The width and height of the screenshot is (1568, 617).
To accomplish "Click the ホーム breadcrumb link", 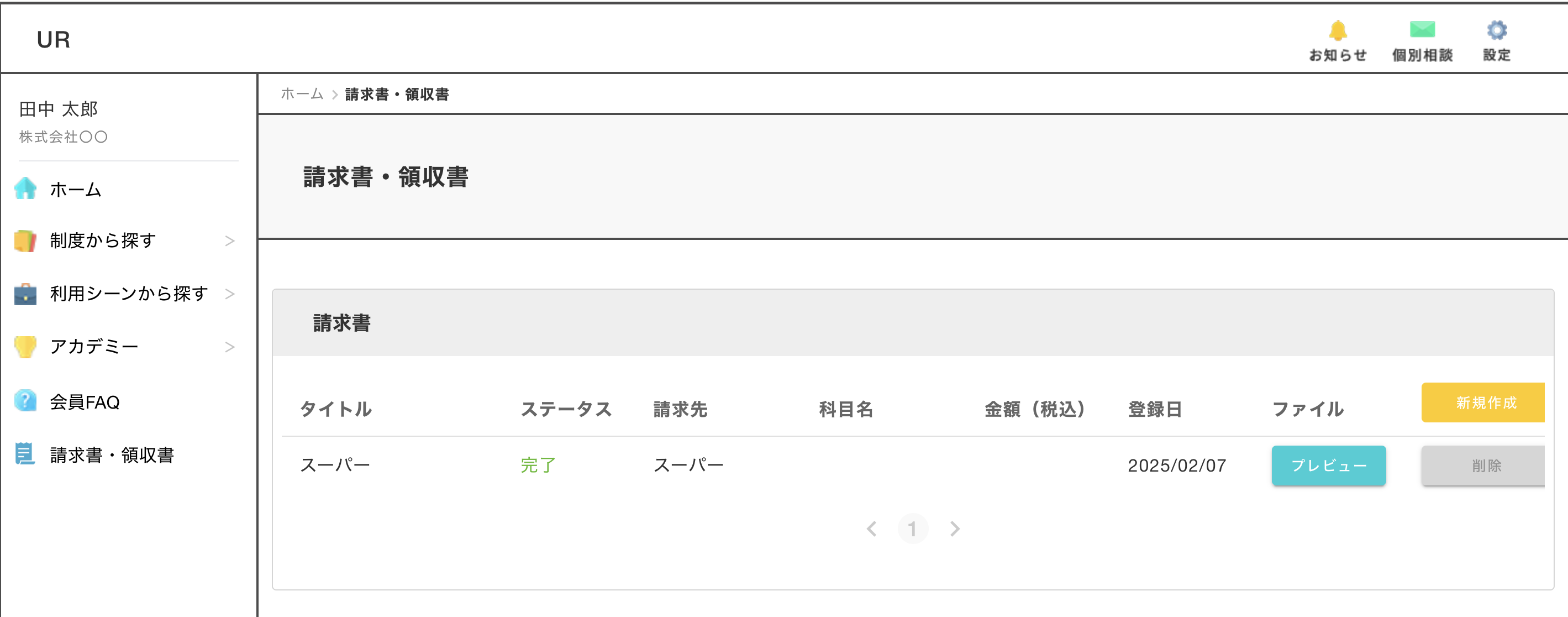I will pyautogui.click(x=302, y=95).
